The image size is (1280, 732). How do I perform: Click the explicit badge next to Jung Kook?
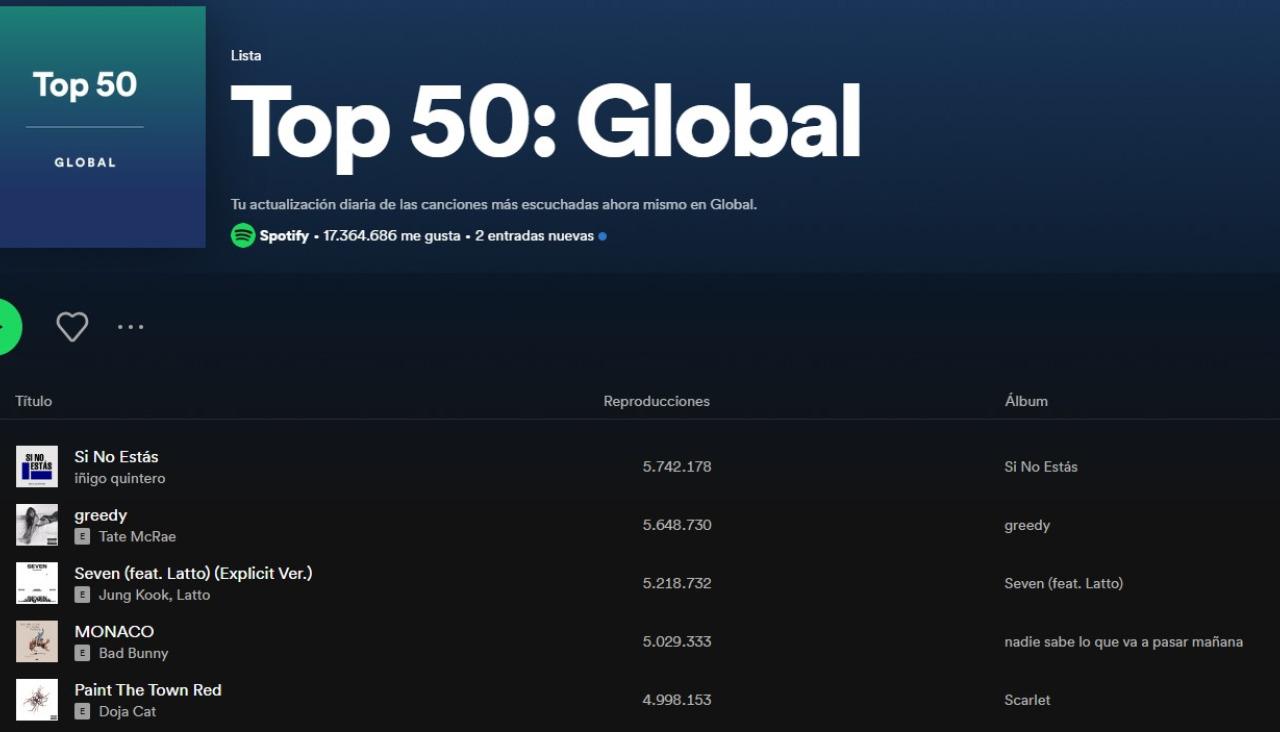81,595
